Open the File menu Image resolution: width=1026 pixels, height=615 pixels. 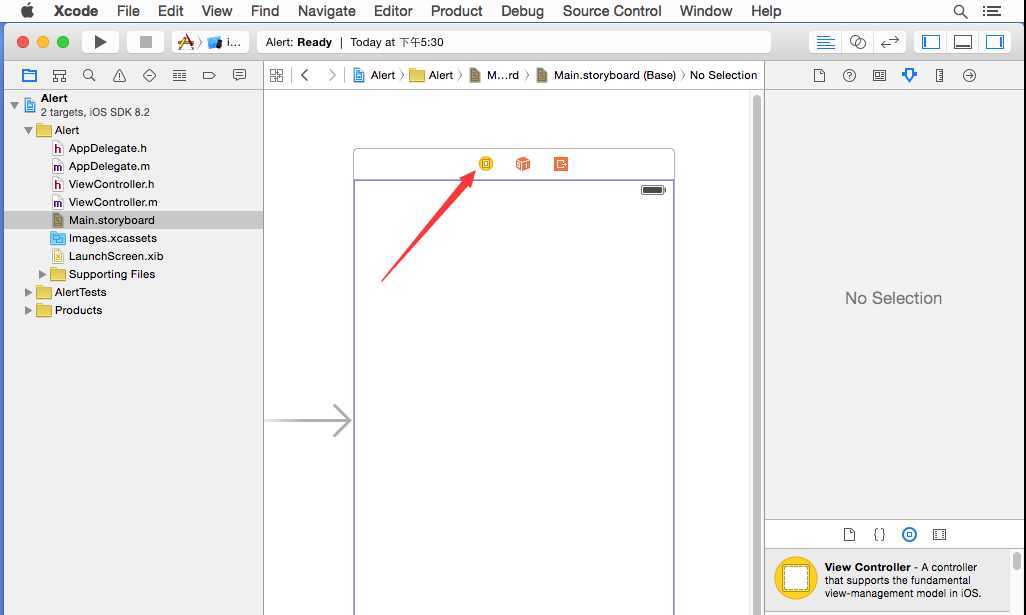pyautogui.click(x=128, y=11)
